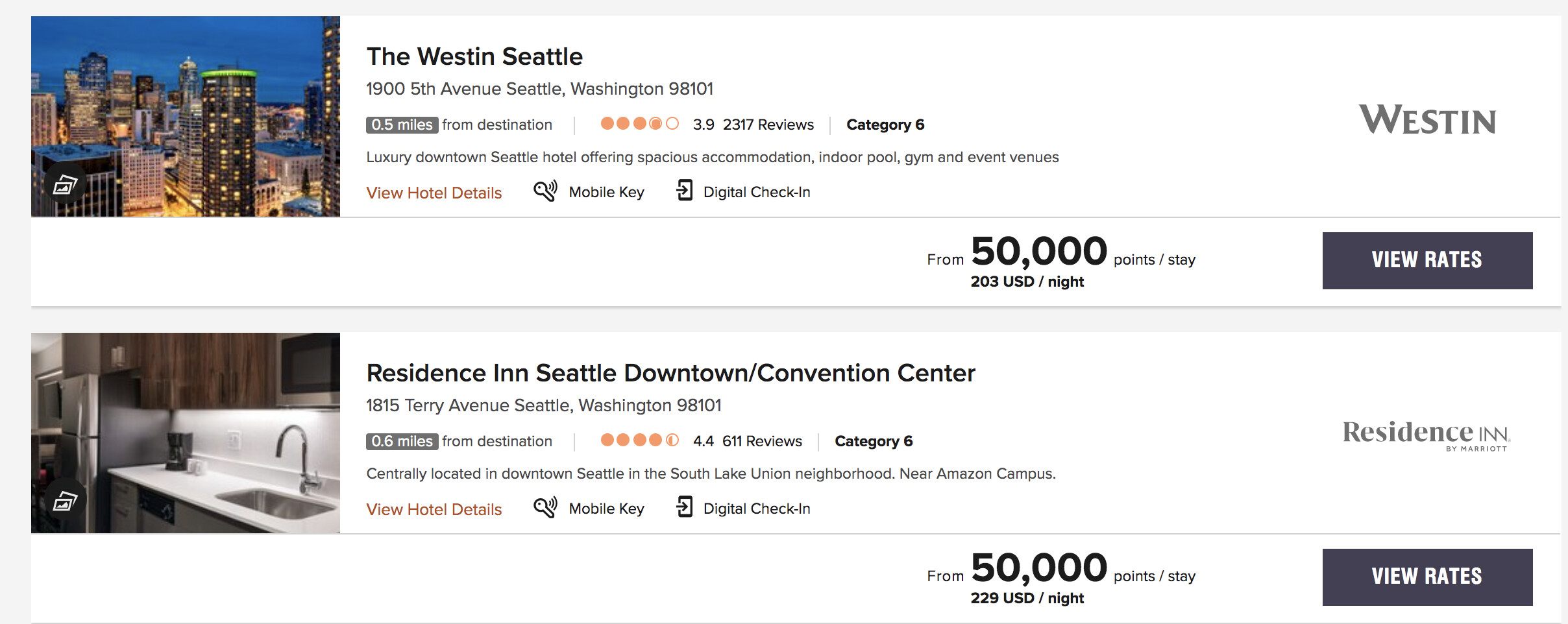Screen dimensions: 1568x624
Task: View rates for The Westin Seattle
Action: [1427, 260]
